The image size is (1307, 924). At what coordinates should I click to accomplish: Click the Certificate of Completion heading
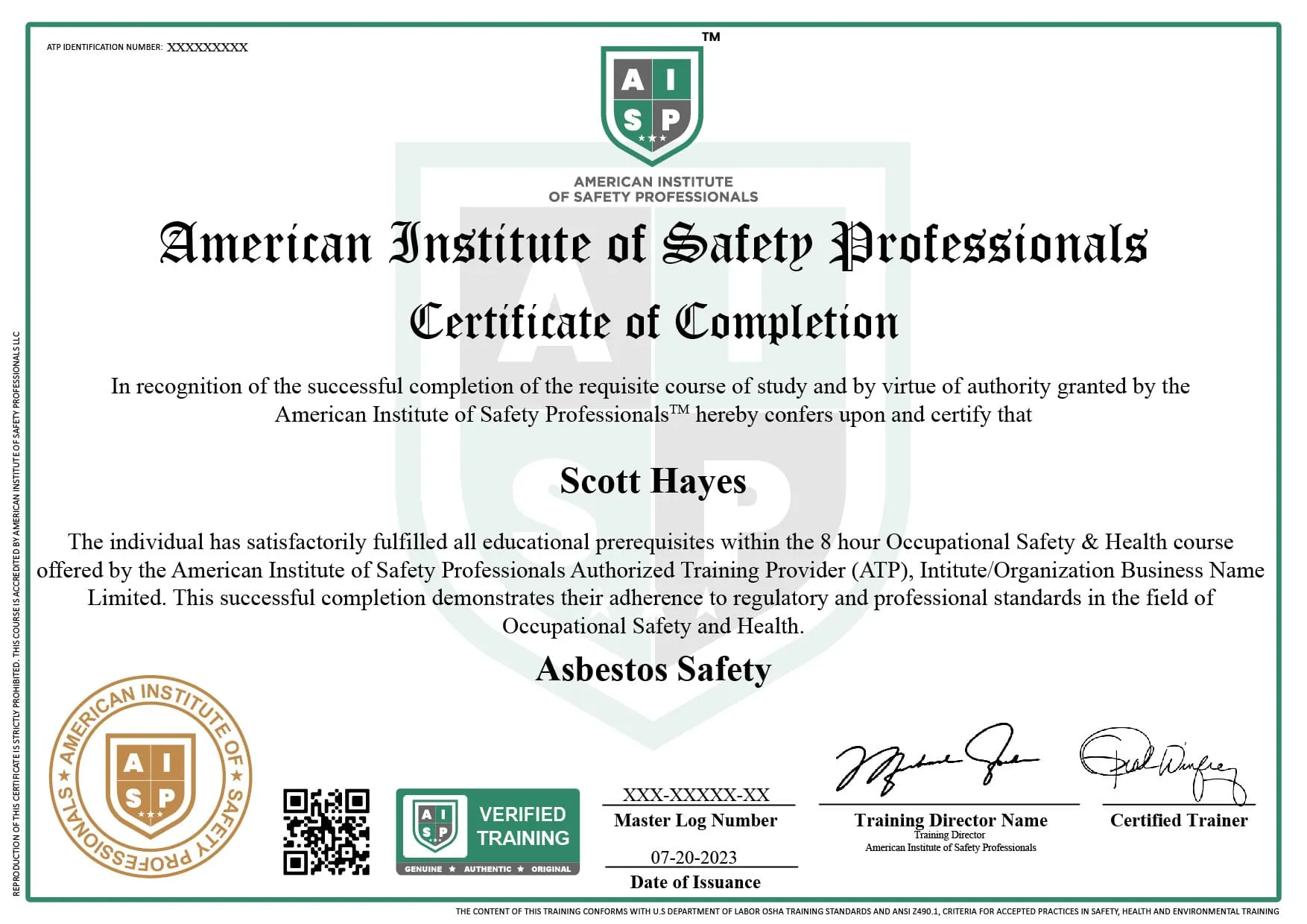pos(653,322)
